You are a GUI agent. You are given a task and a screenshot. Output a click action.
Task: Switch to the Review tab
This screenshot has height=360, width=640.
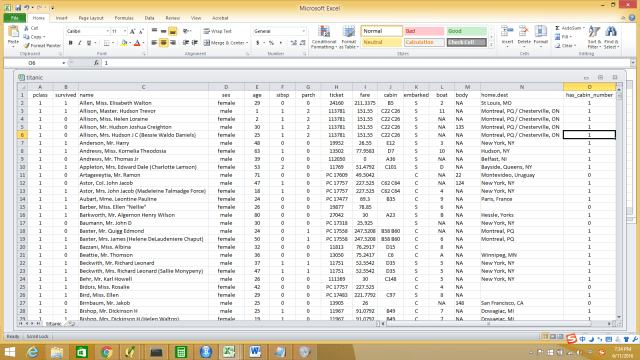[173, 18]
